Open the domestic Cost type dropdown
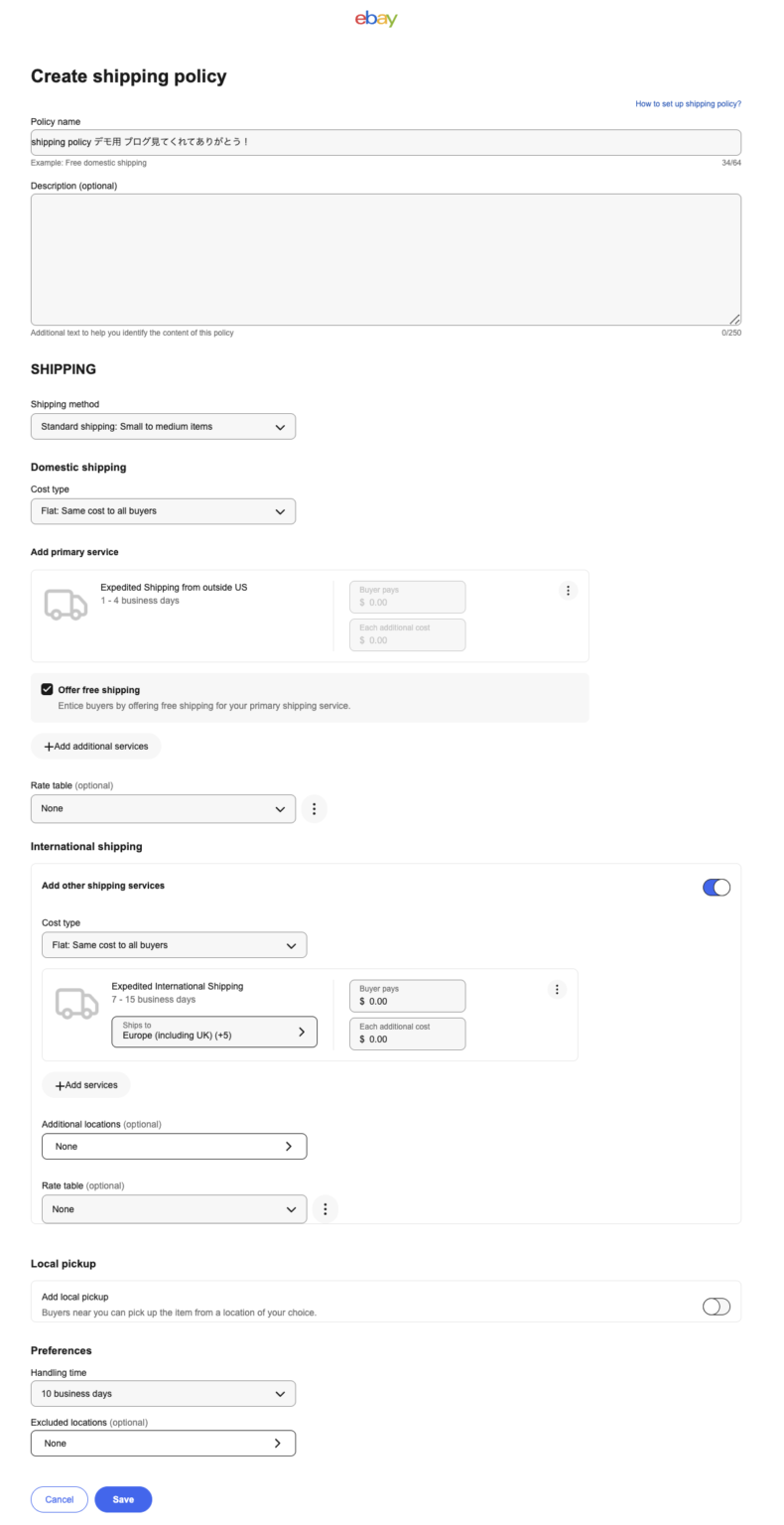This screenshot has width=784, height=1525. tap(163, 511)
